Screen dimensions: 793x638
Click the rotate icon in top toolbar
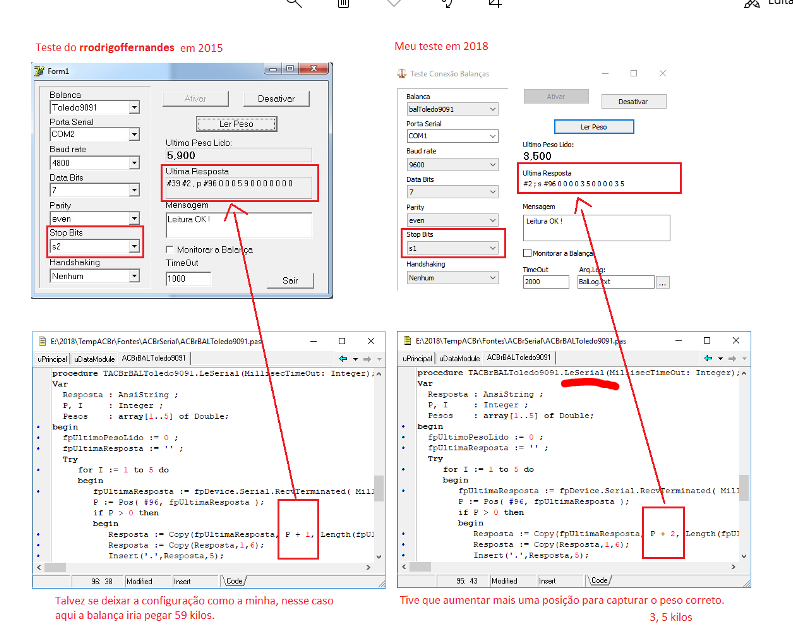[x=446, y=3]
